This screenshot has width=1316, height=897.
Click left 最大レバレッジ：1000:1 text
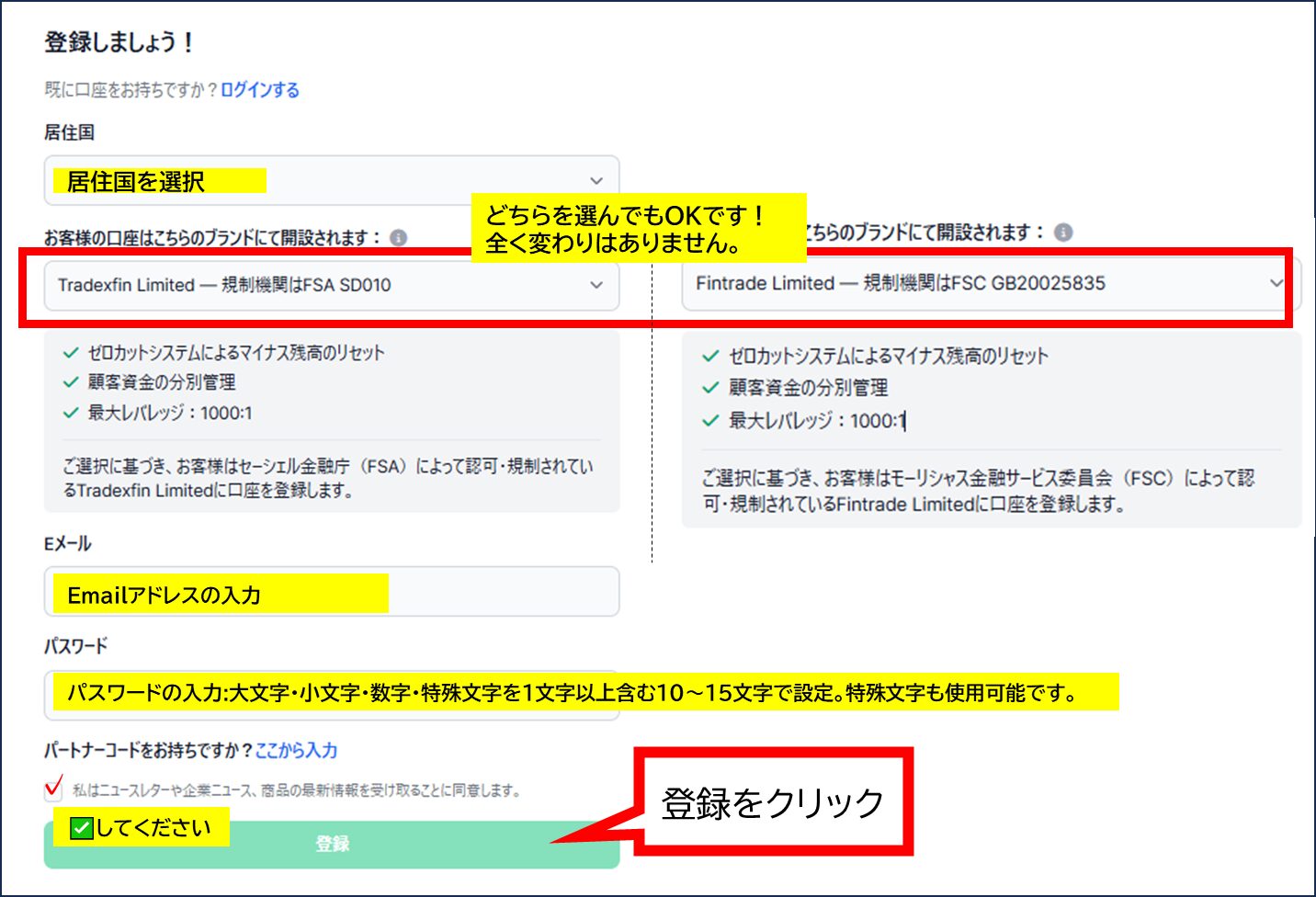[x=170, y=413]
